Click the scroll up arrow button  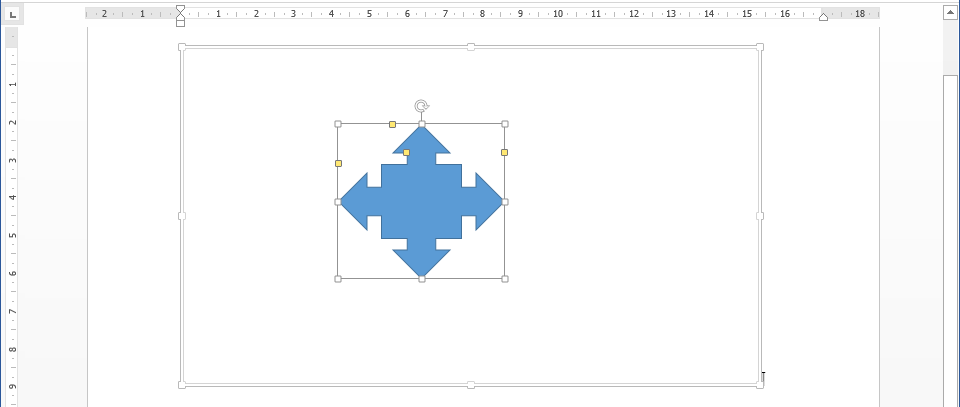(950, 13)
